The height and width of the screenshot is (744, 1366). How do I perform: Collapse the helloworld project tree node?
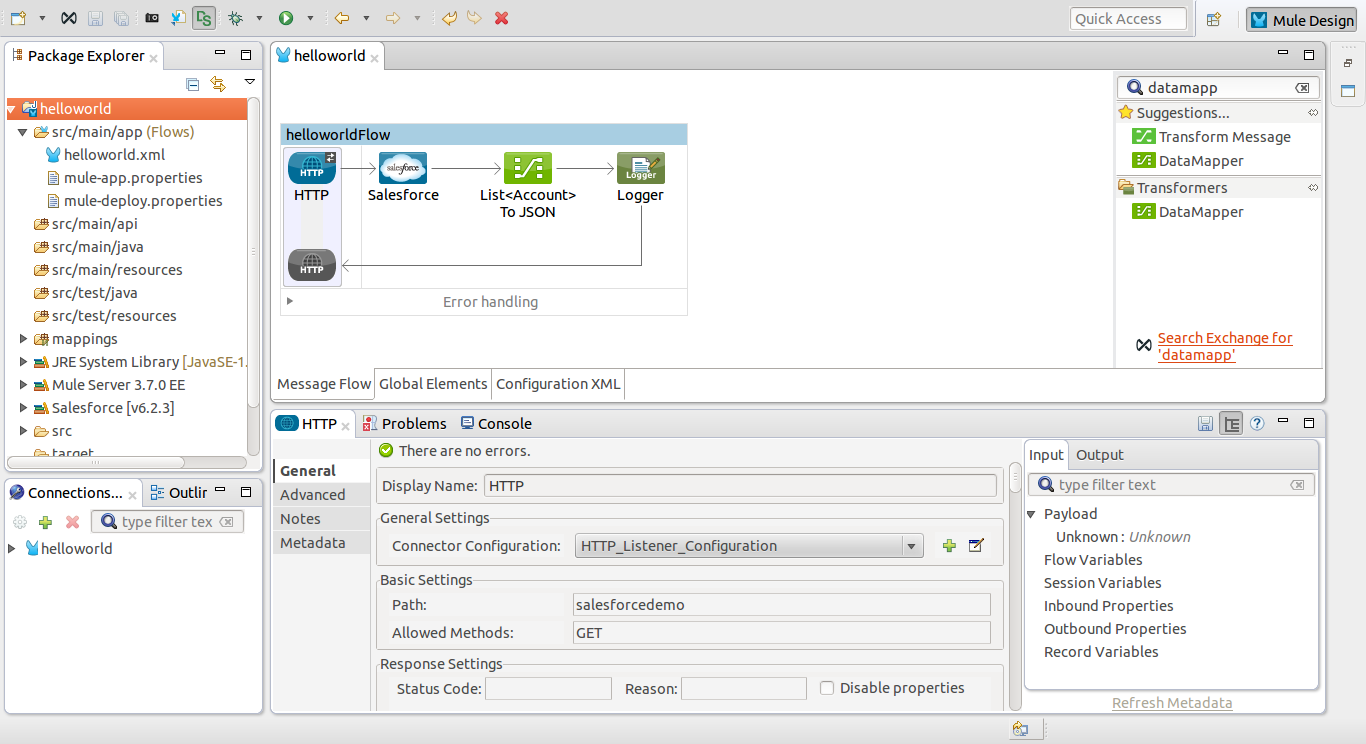click(x=12, y=109)
